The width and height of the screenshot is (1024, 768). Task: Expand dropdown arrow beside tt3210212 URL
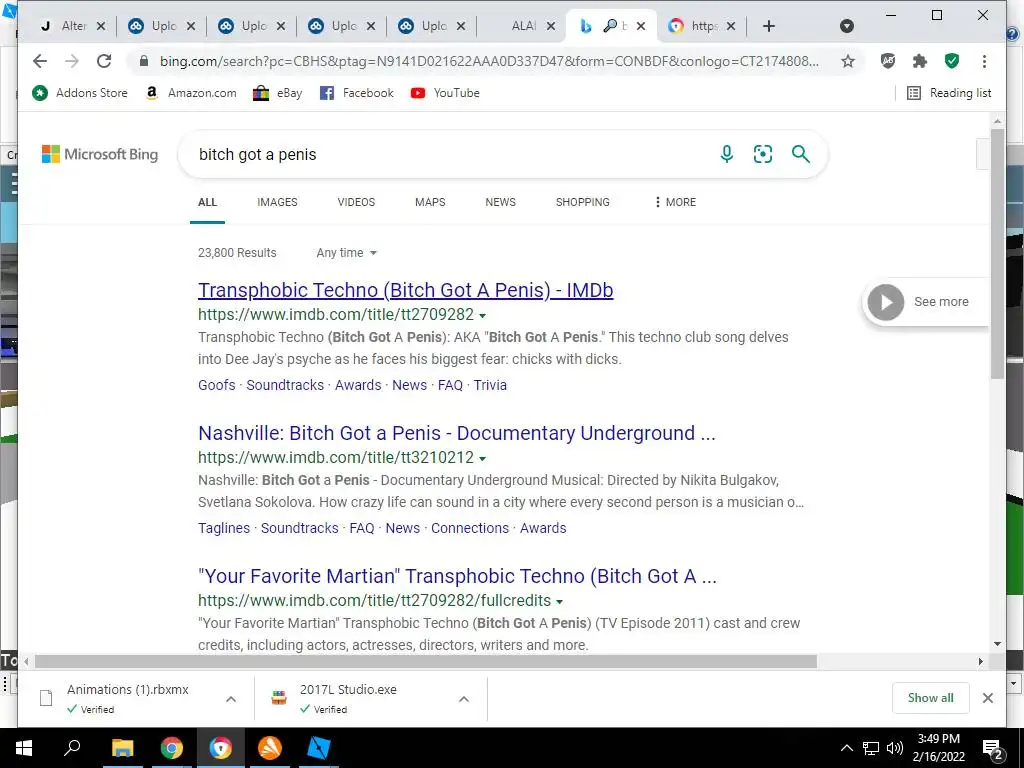pos(483,458)
